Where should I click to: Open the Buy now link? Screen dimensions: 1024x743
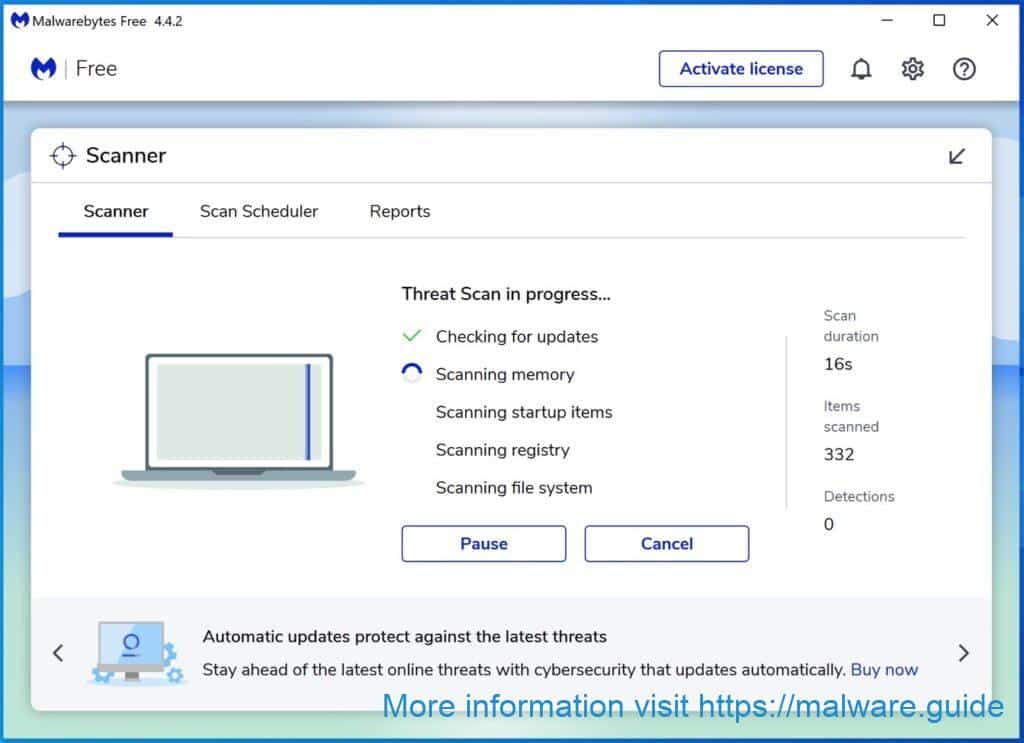point(884,669)
